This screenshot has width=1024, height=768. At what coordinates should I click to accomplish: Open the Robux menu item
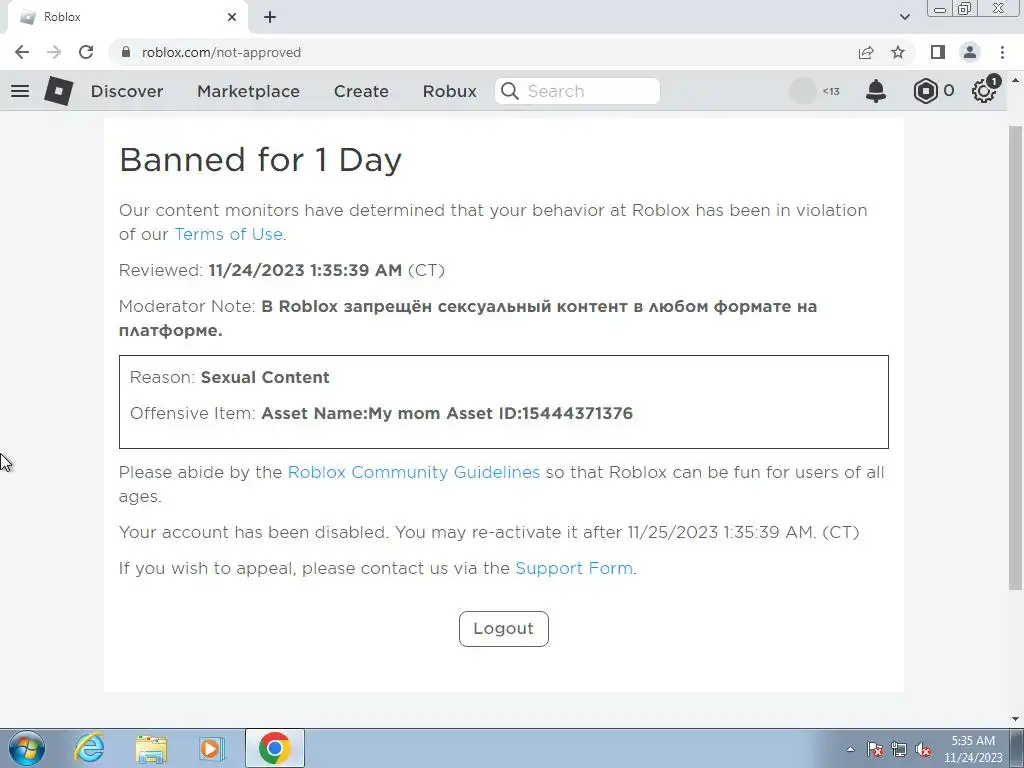coord(449,91)
